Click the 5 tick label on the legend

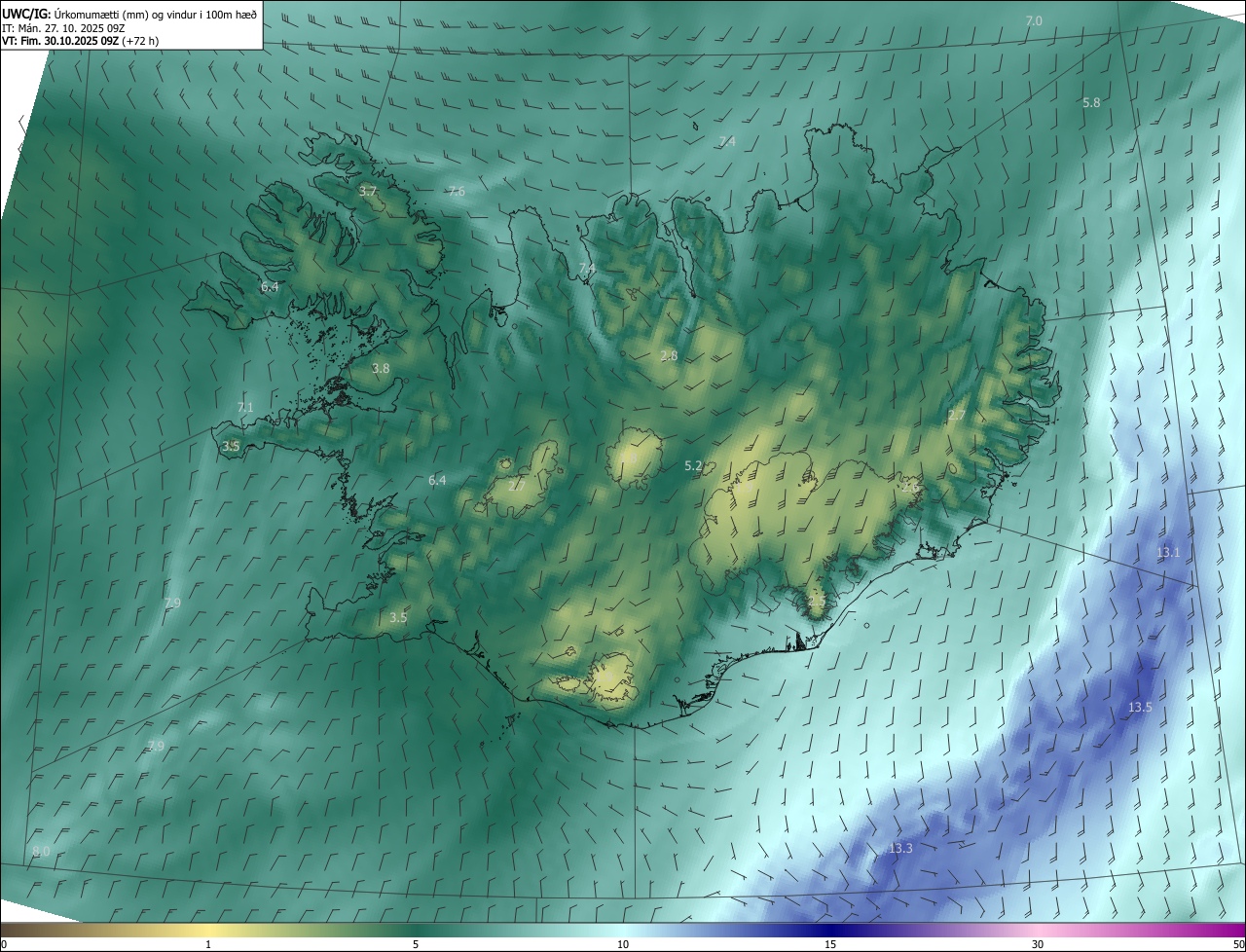click(416, 944)
